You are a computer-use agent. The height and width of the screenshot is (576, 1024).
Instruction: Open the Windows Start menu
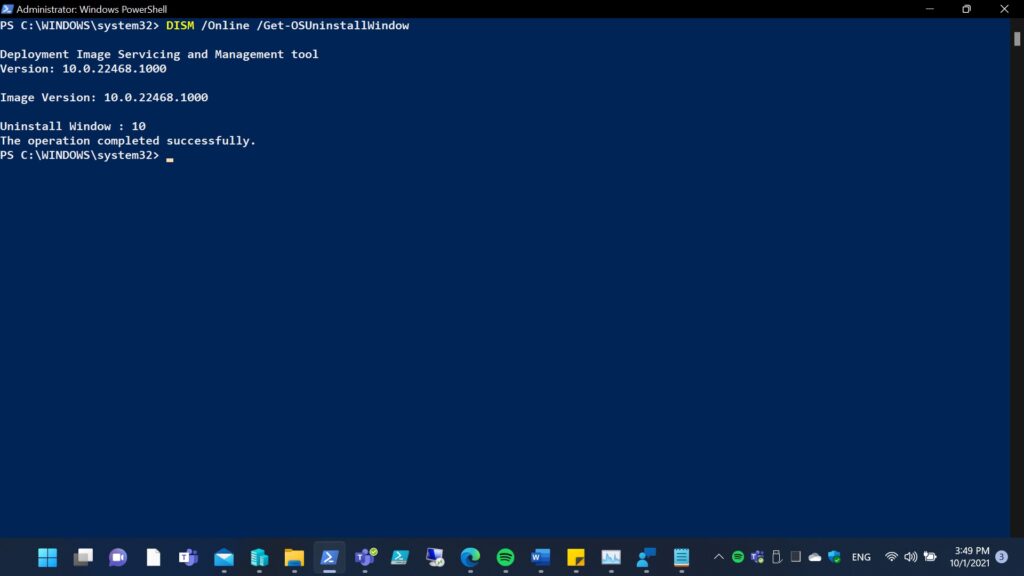(x=47, y=557)
